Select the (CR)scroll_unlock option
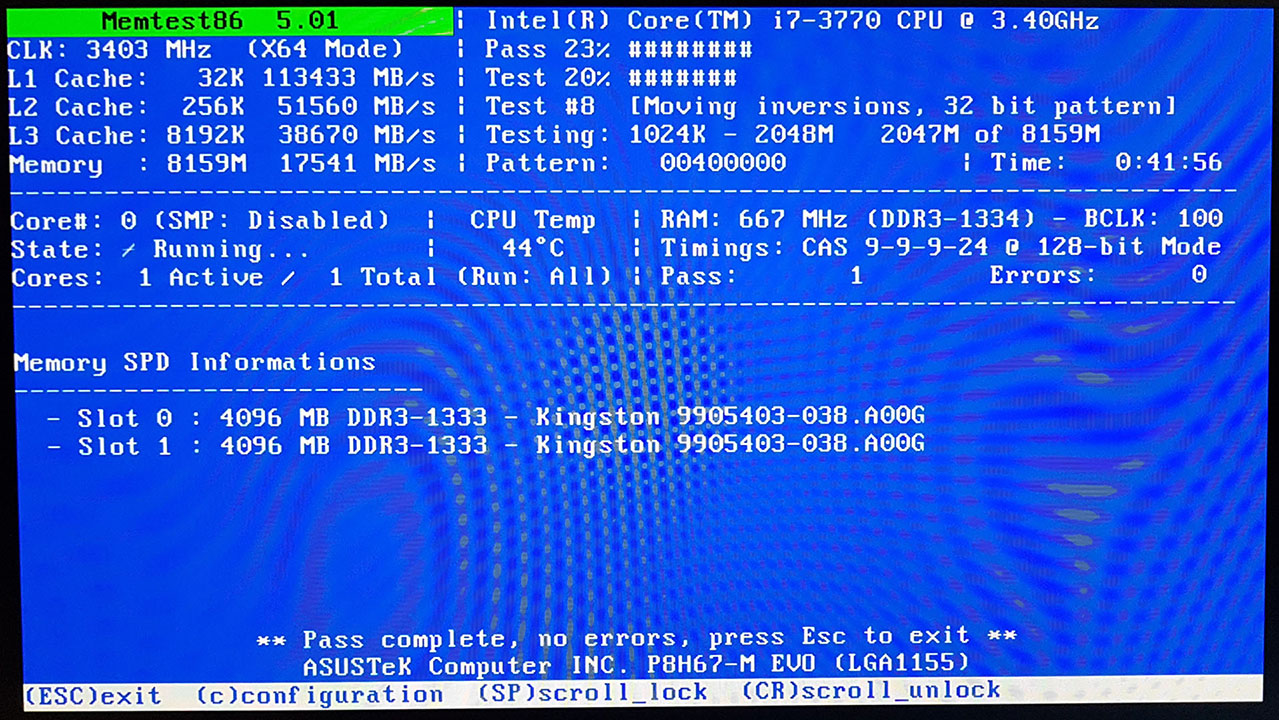 pyautogui.click(x=871, y=690)
